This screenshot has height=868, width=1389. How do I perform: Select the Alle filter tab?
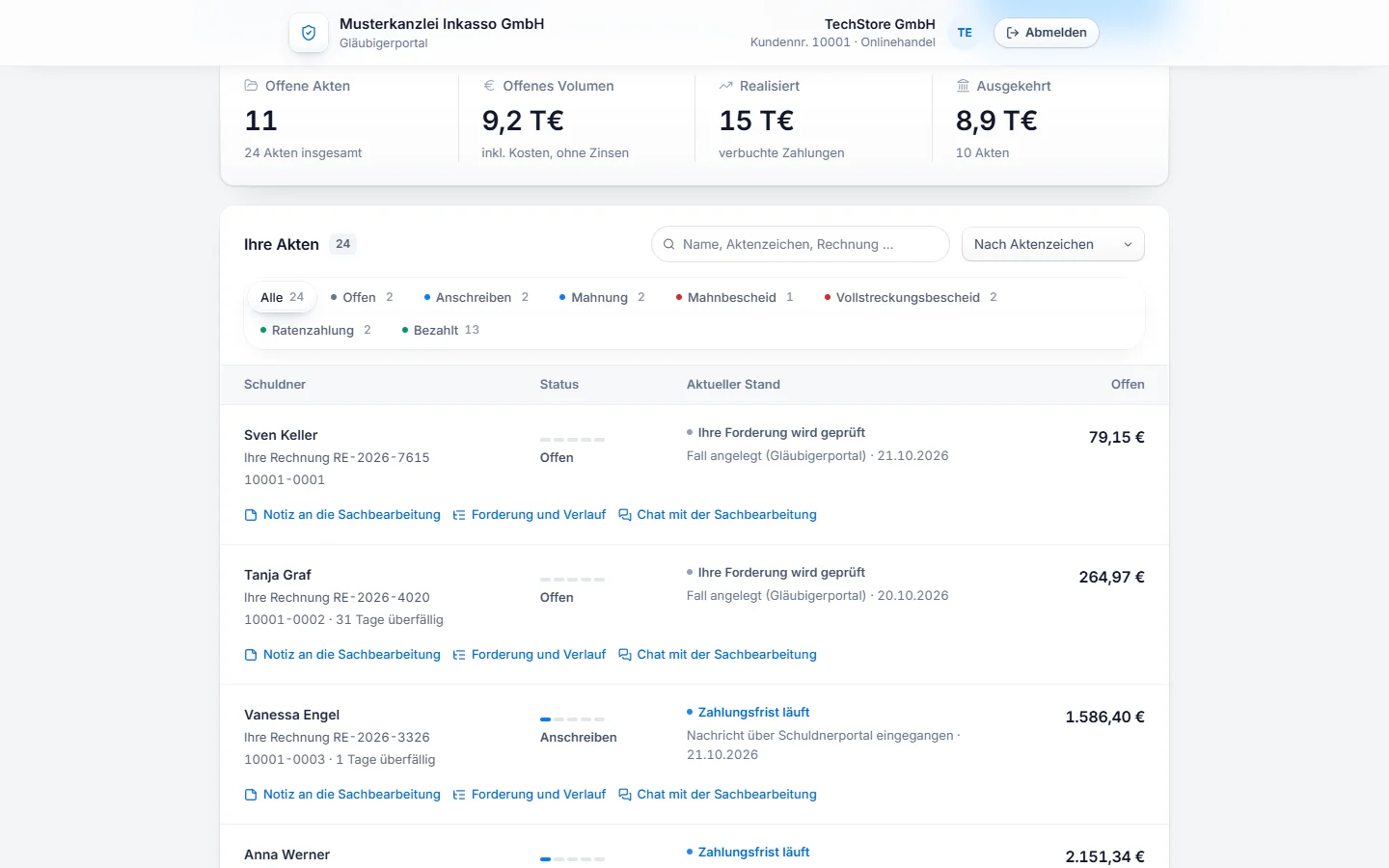click(x=282, y=297)
